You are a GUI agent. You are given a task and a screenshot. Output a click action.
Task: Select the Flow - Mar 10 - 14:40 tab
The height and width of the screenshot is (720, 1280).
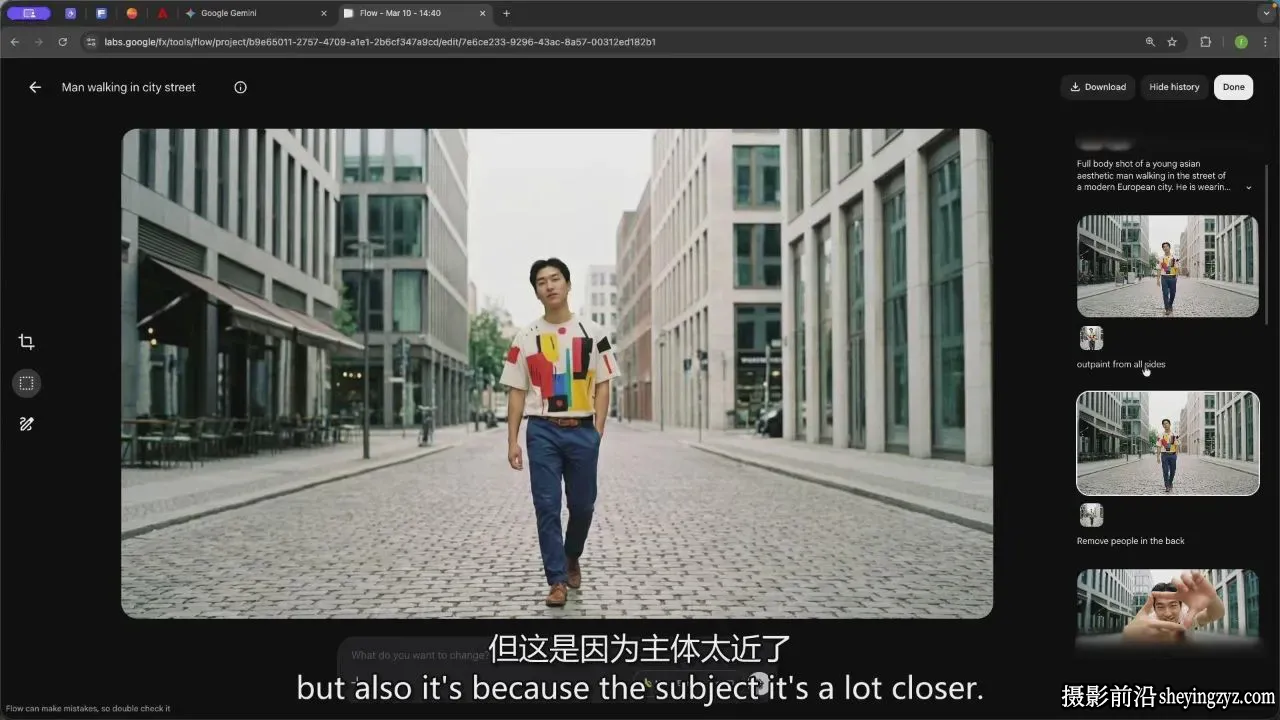tap(414, 13)
